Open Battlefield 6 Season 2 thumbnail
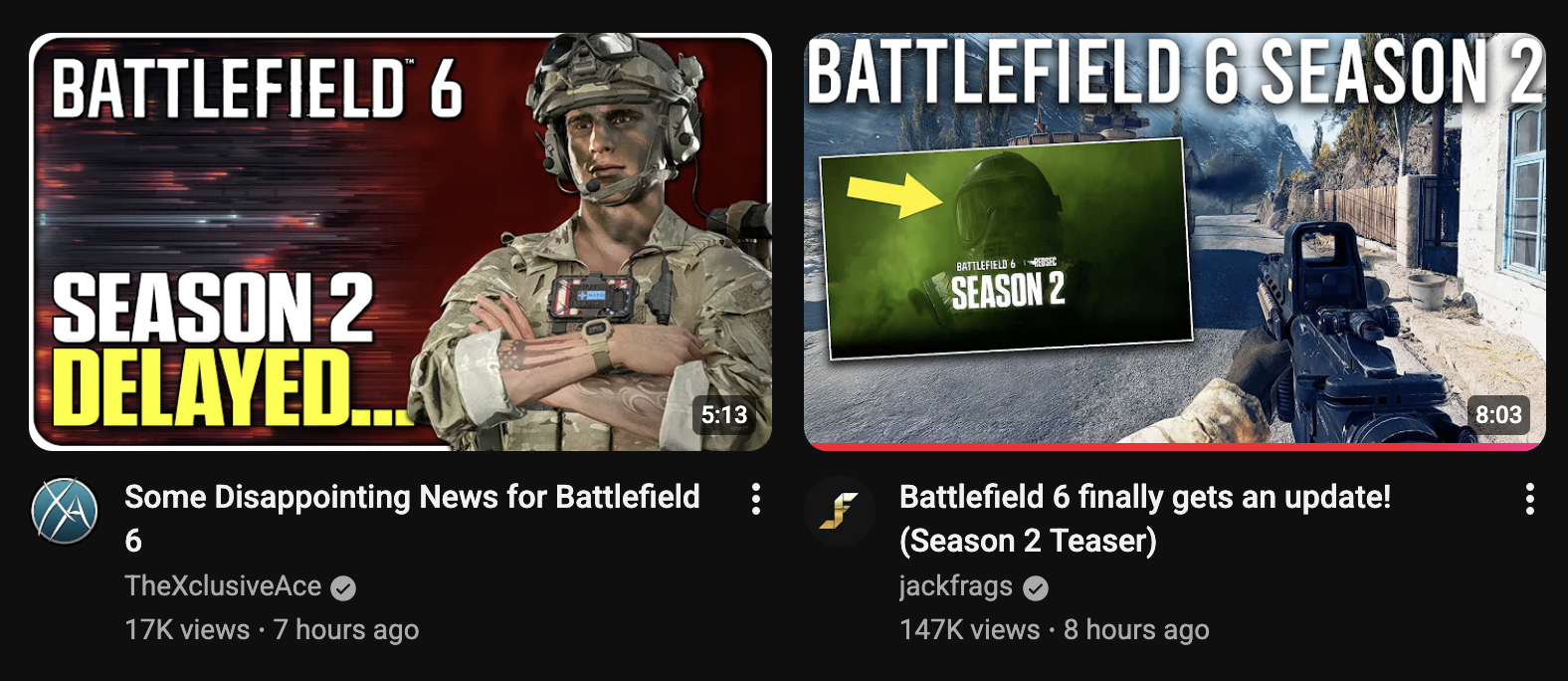 click(1175, 242)
